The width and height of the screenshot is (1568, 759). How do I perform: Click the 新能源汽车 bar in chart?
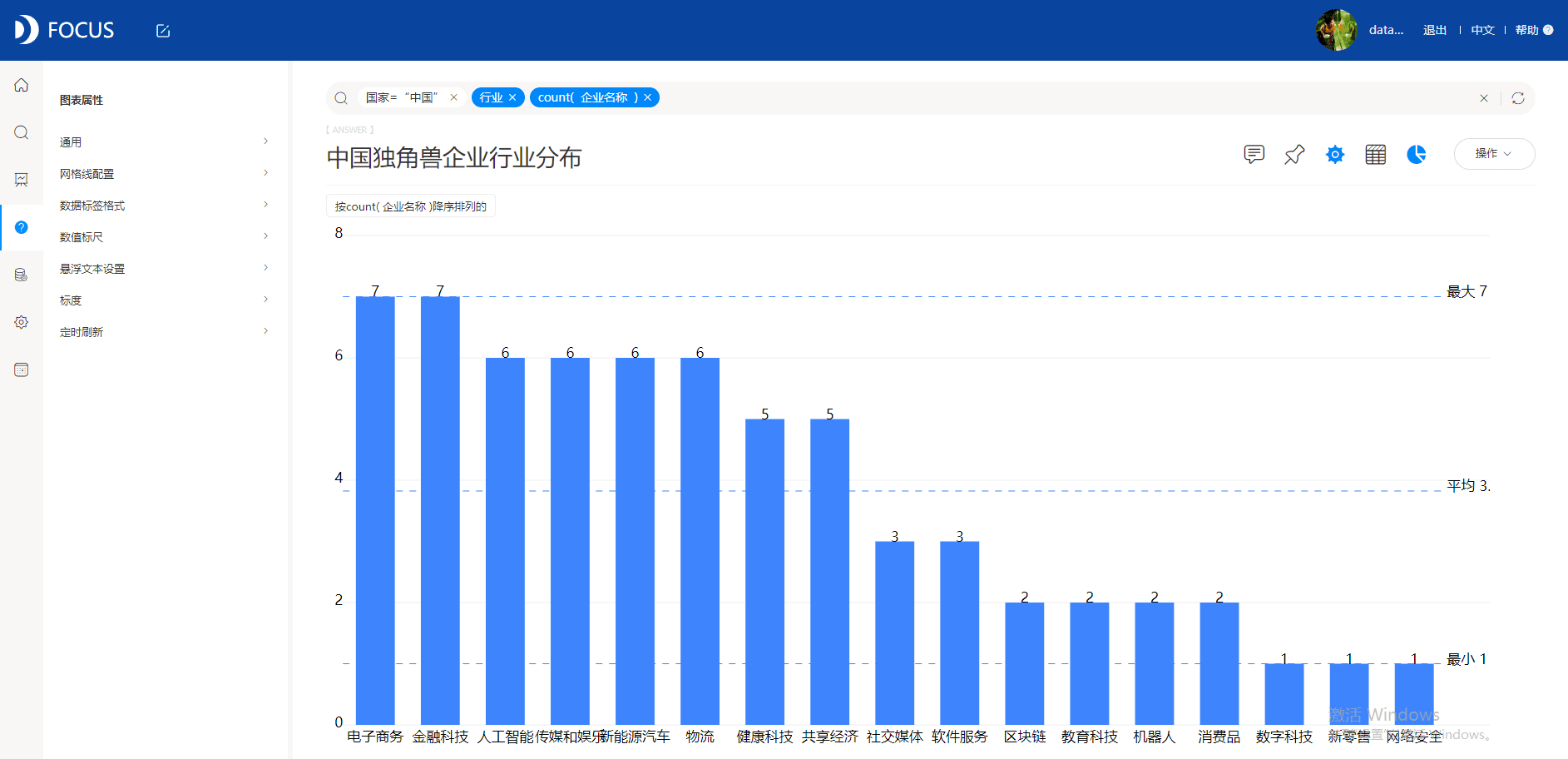635,541
